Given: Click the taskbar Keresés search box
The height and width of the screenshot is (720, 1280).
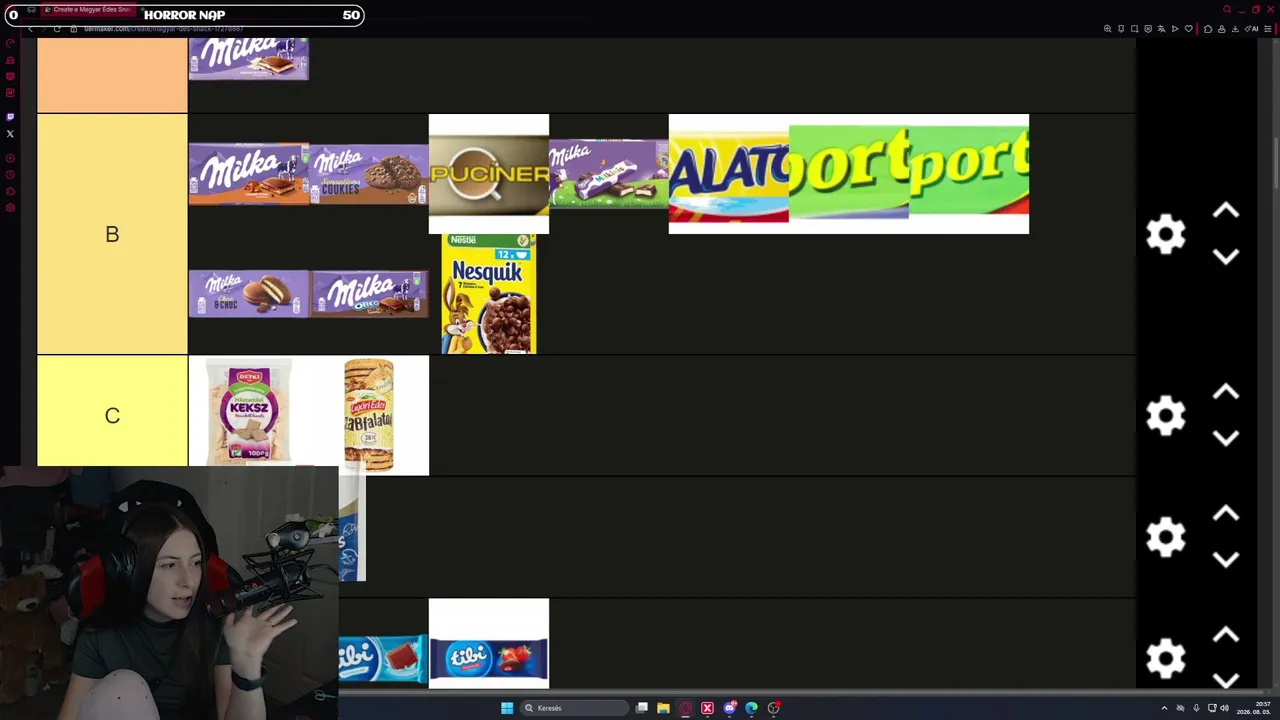Looking at the screenshot, I should [x=572, y=708].
